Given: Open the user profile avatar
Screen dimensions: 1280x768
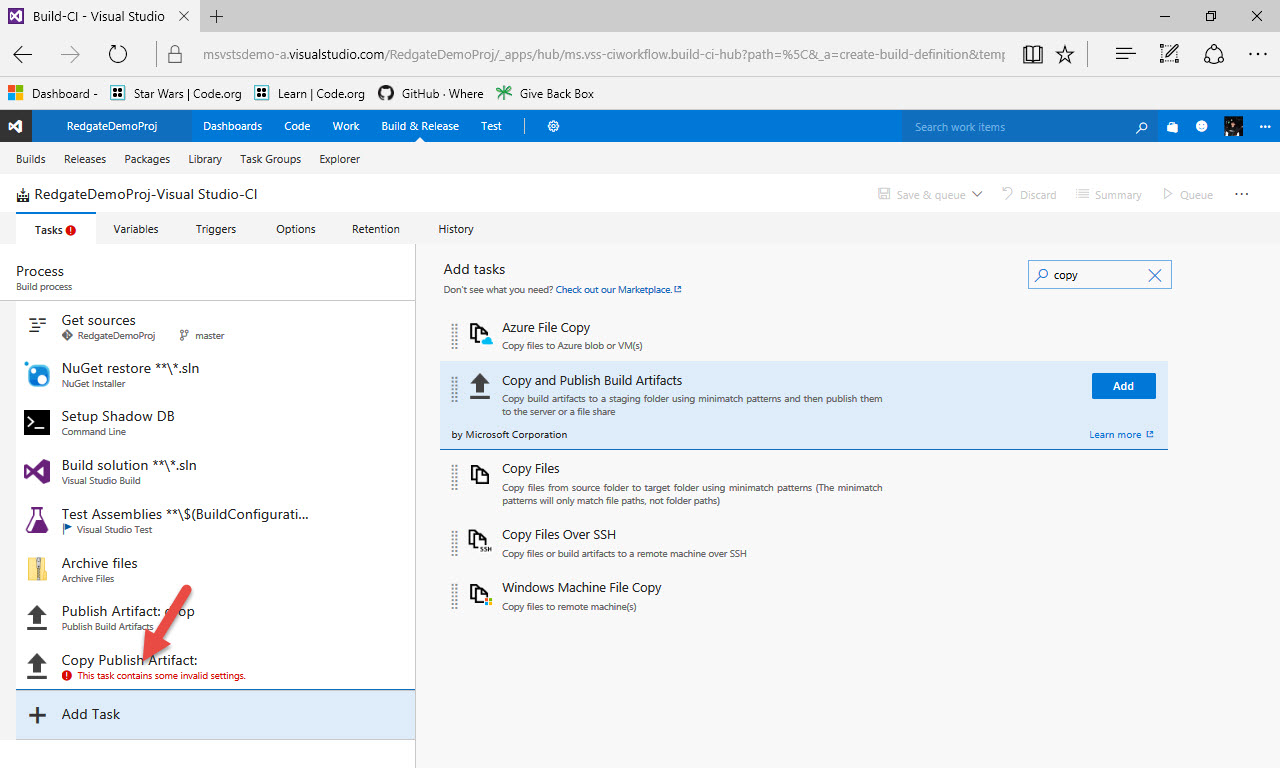Looking at the screenshot, I should pyautogui.click(x=1234, y=126).
